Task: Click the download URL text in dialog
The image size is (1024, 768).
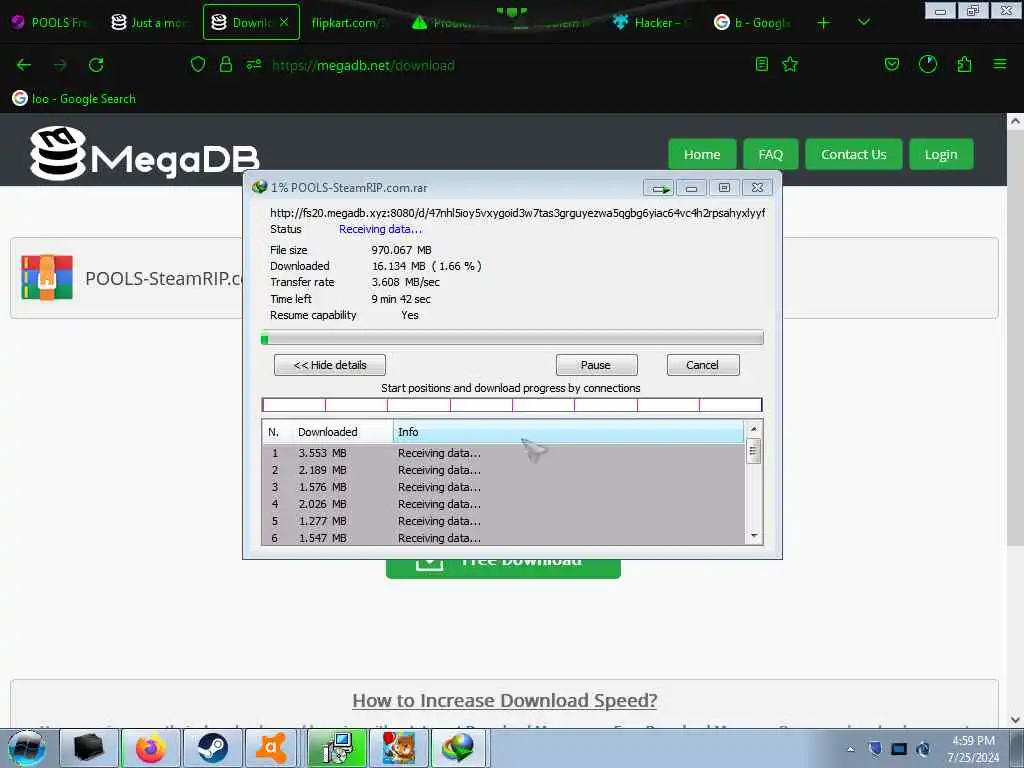Action: [517, 213]
